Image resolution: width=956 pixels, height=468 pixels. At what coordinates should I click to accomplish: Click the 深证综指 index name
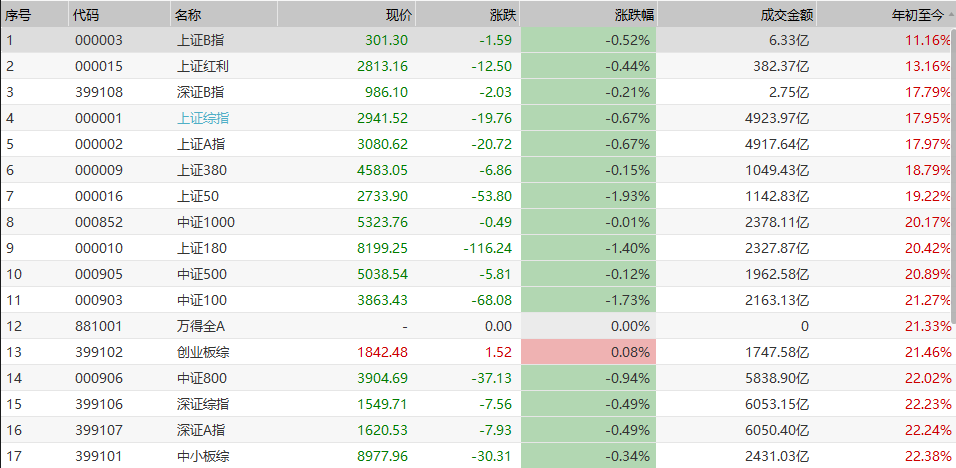201,404
